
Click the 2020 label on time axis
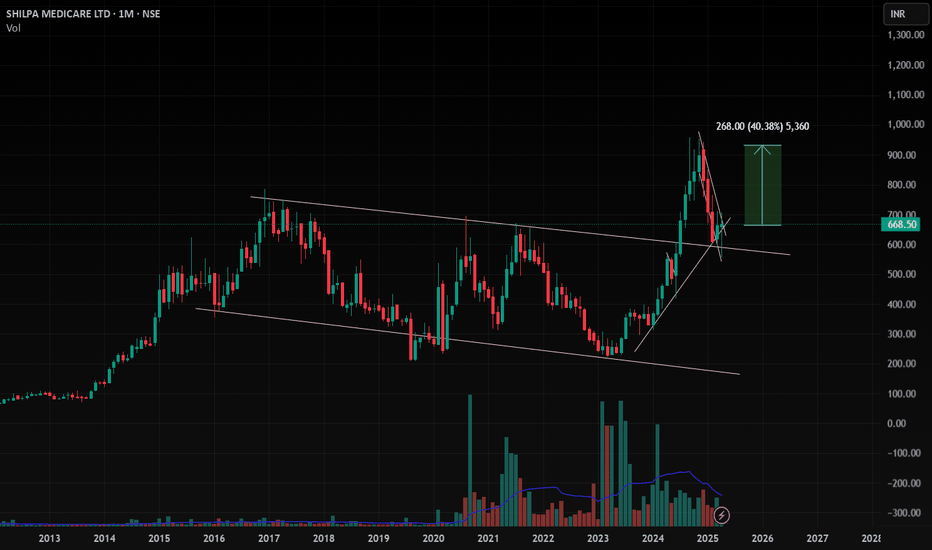point(433,538)
